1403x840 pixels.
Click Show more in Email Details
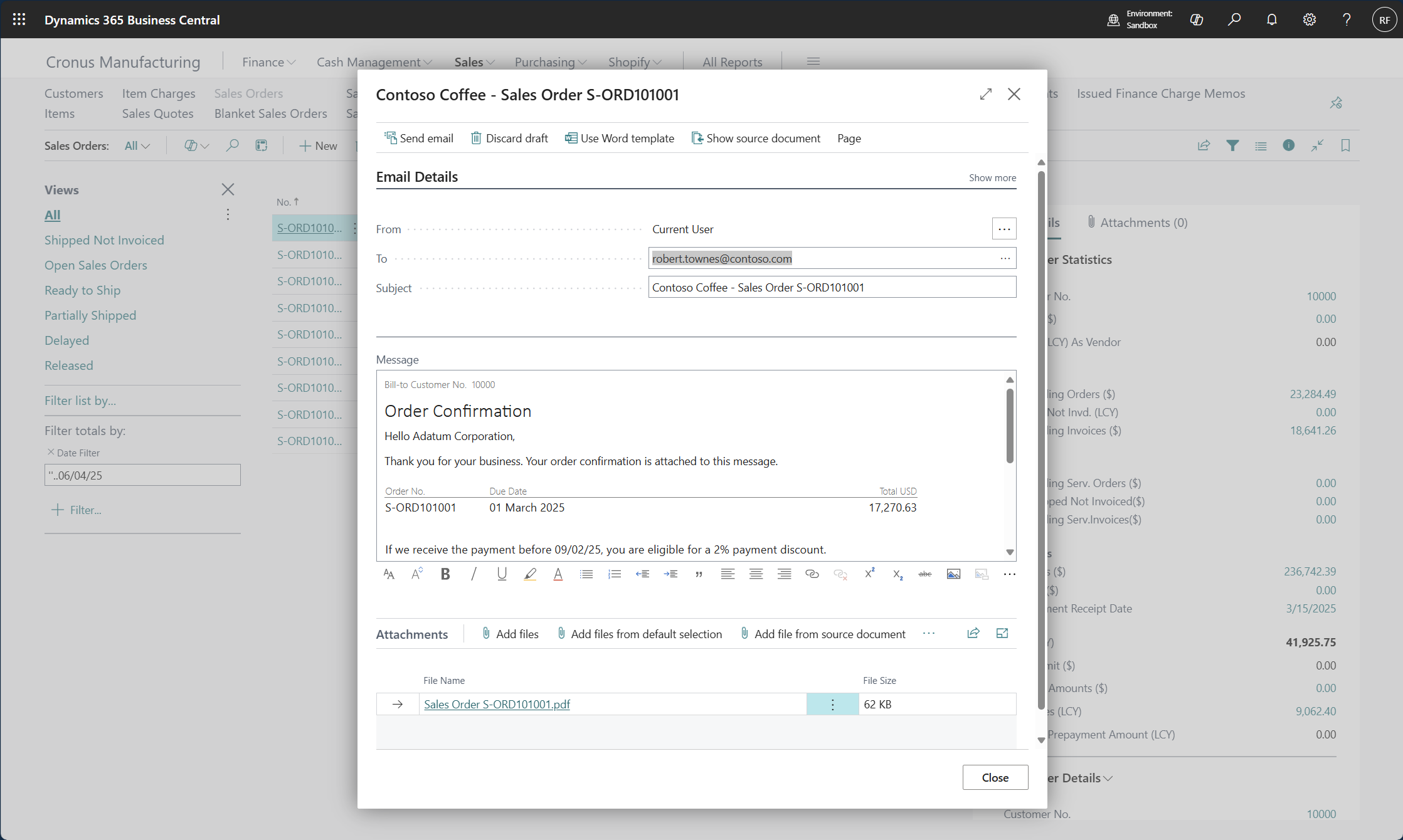tap(992, 177)
